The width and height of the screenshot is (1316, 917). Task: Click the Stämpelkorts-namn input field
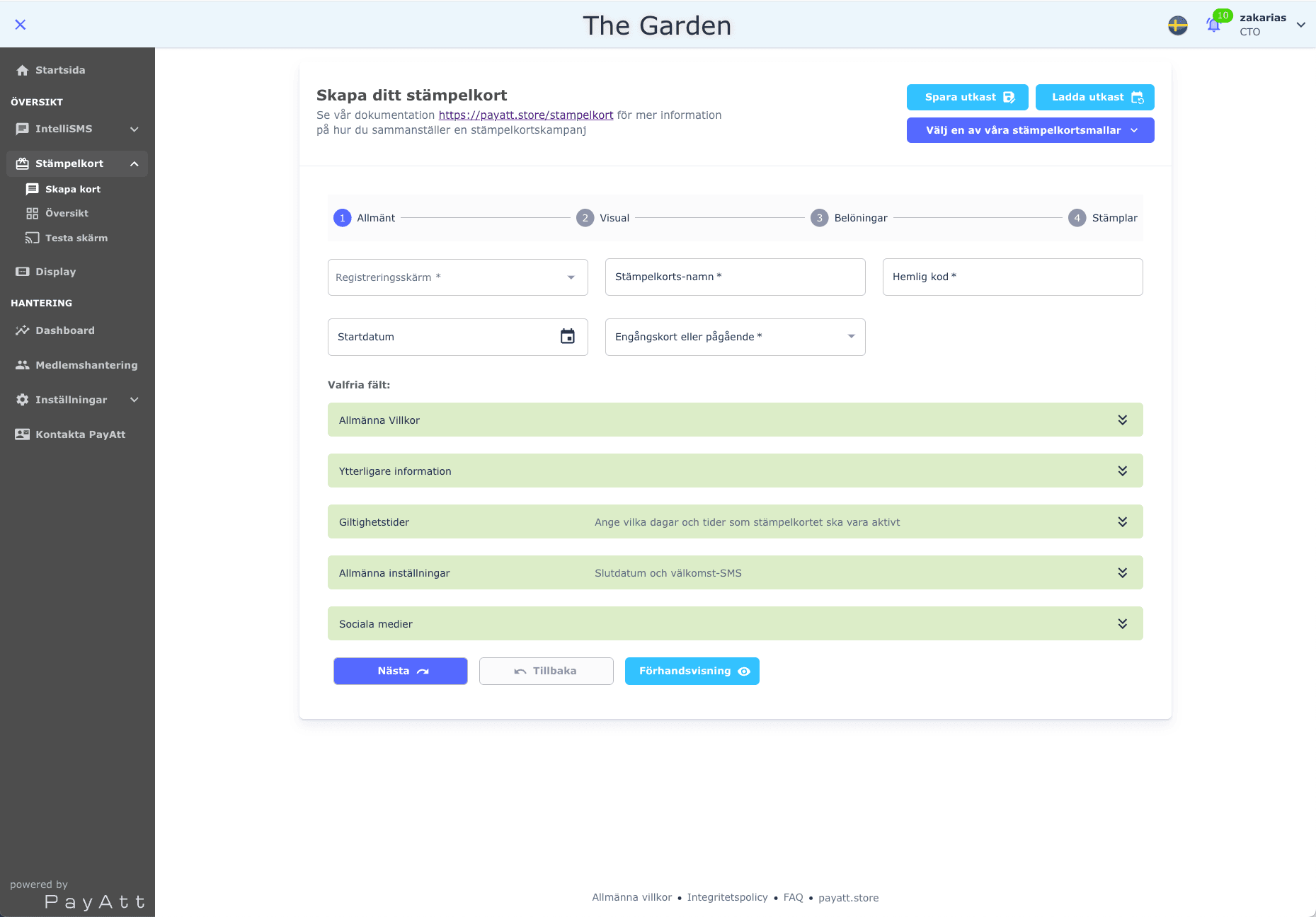click(735, 277)
